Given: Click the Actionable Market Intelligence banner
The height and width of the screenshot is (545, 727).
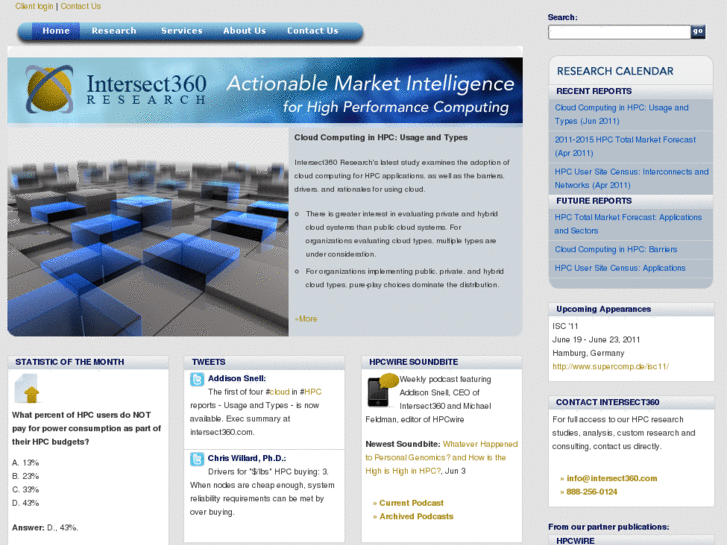Looking at the screenshot, I should pos(265,90).
